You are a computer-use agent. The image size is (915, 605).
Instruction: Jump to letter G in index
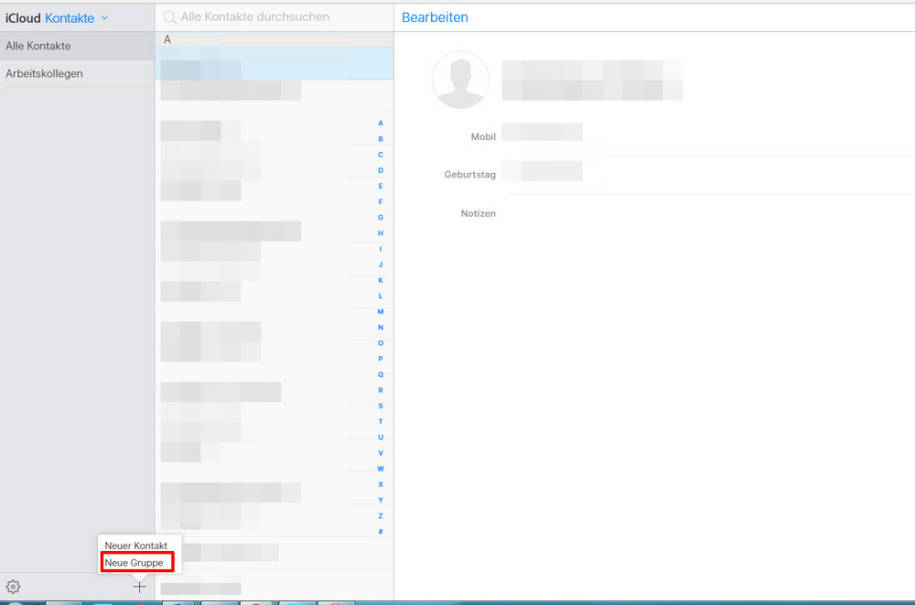click(x=380, y=217)
